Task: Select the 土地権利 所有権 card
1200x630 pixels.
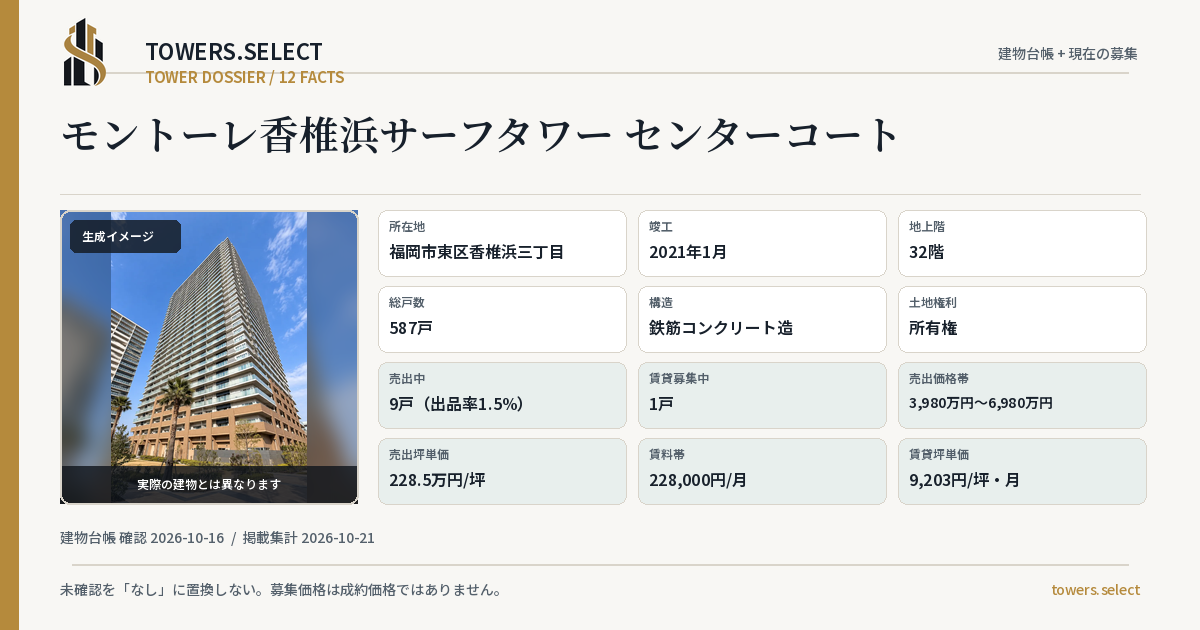Action: (x=1022, y=319)
